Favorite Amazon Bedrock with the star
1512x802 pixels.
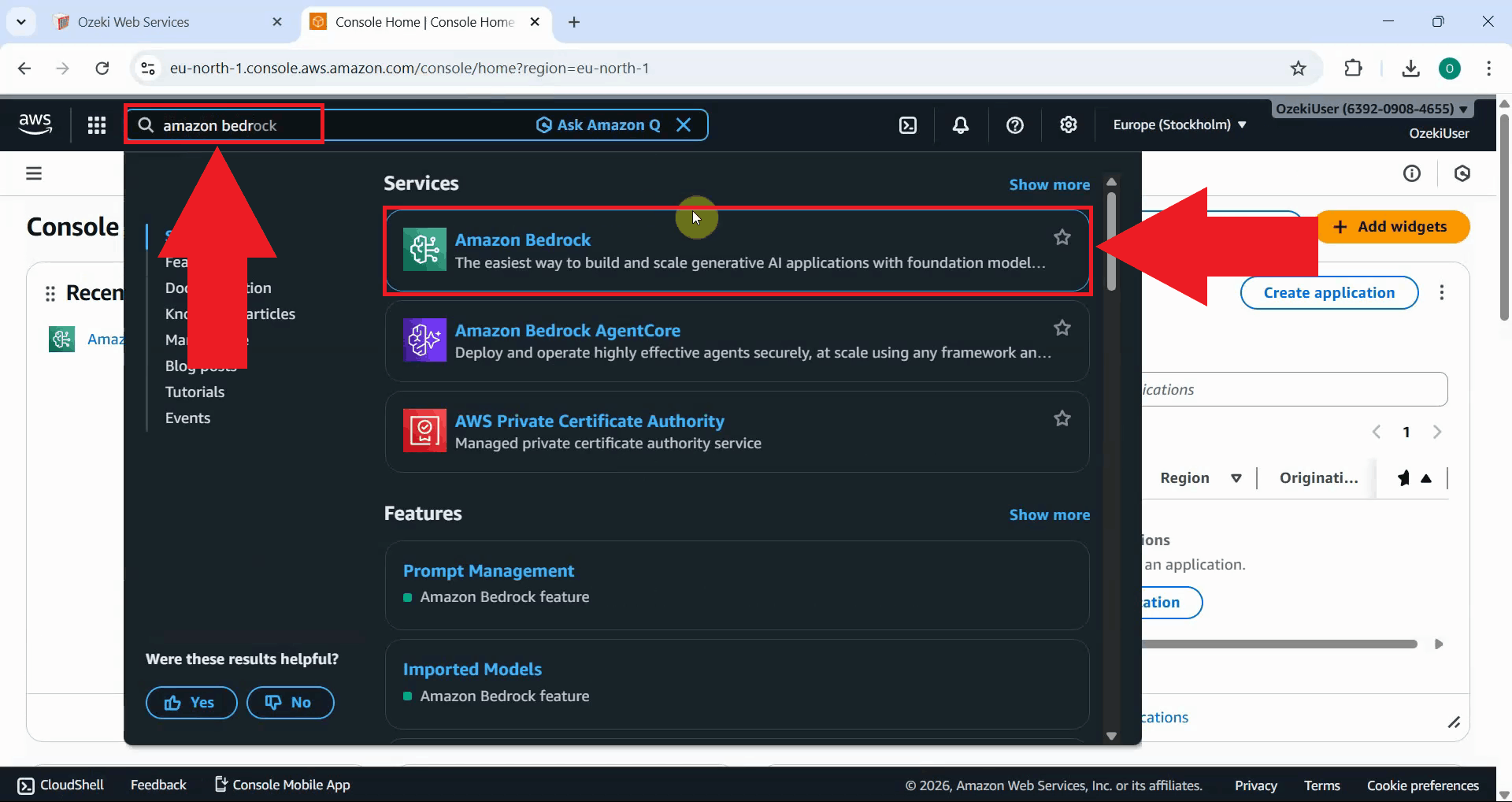(1062, 237)
